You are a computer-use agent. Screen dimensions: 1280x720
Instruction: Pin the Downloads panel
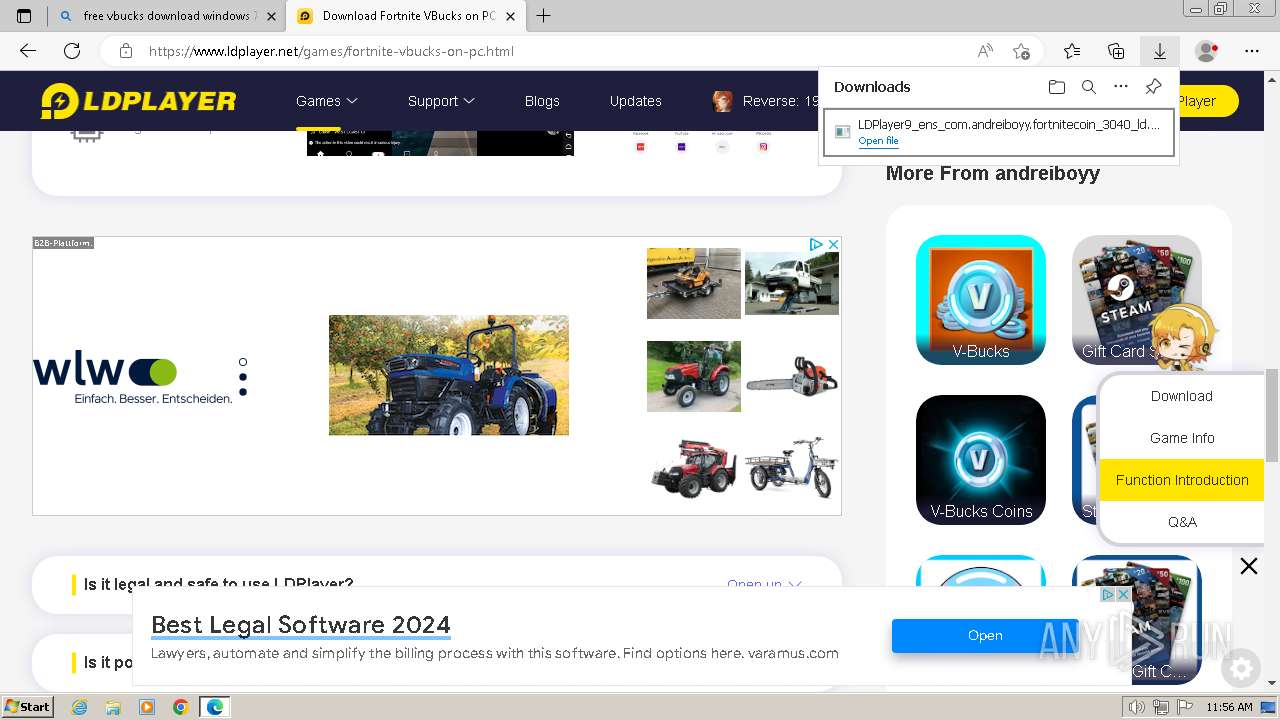(x=1153, y=87)
